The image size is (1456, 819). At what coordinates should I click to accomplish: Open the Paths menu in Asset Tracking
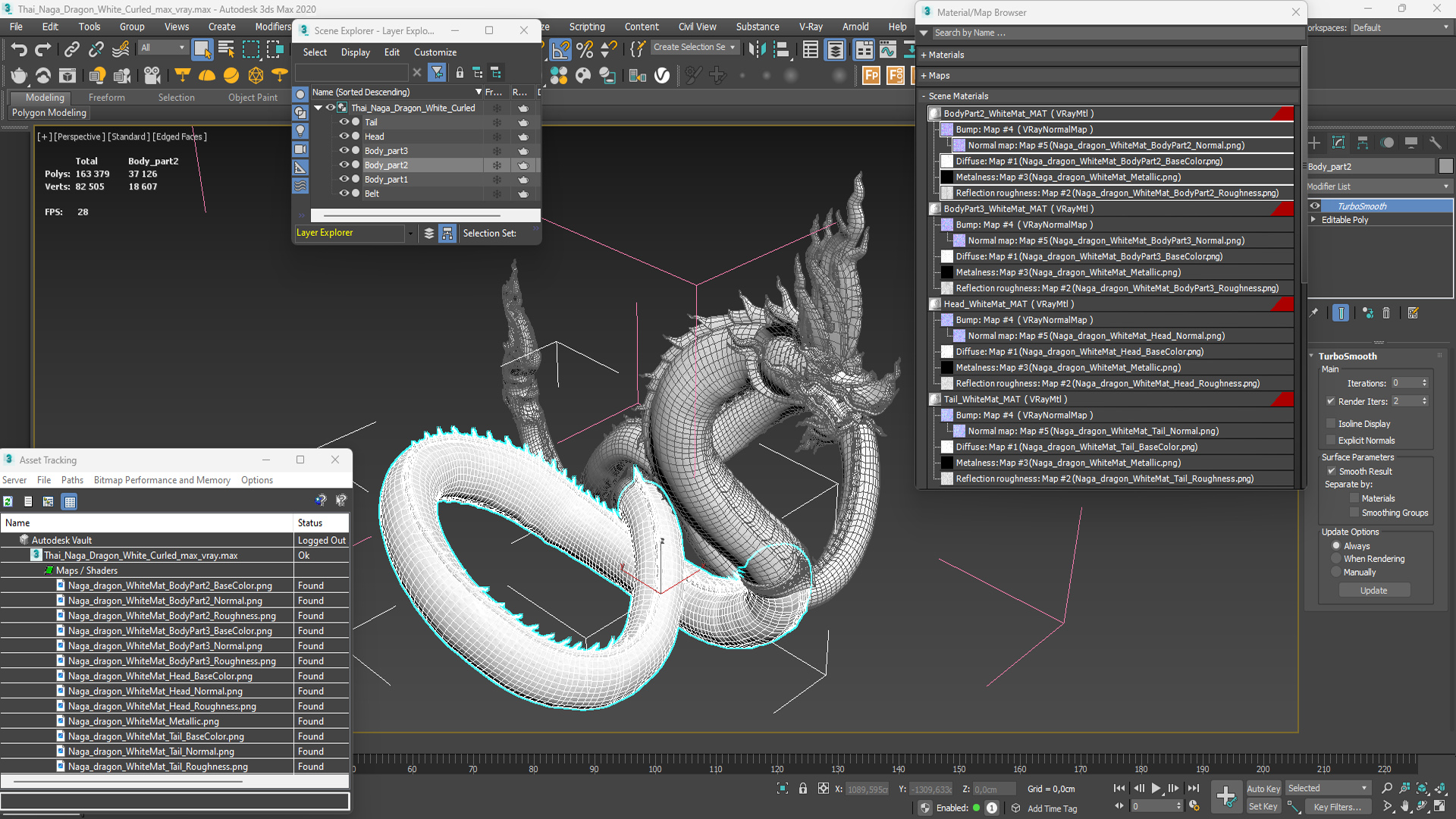coord(72,480)
